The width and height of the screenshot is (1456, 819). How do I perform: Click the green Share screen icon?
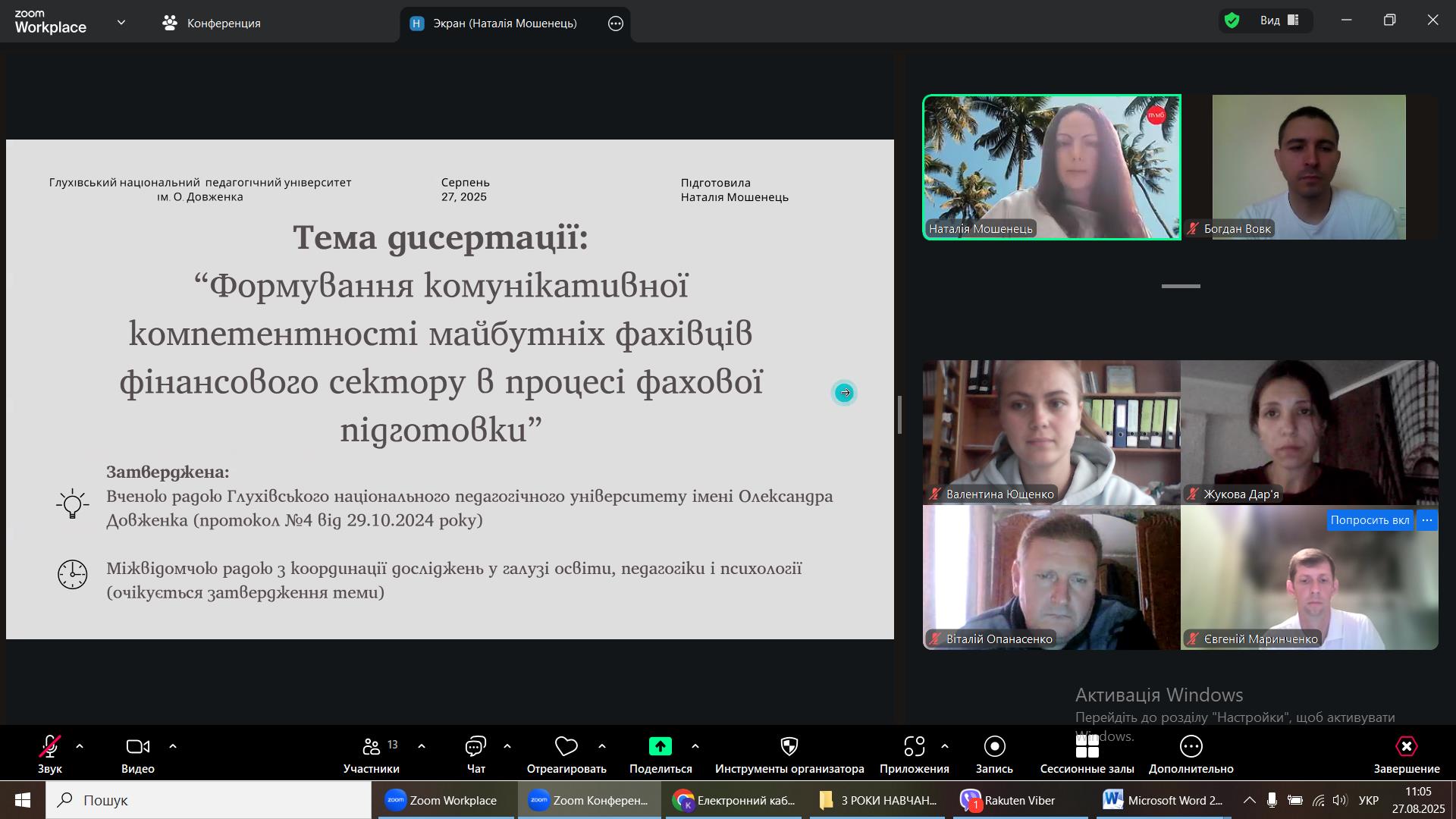pyautogui.click(x=660, y=747)
